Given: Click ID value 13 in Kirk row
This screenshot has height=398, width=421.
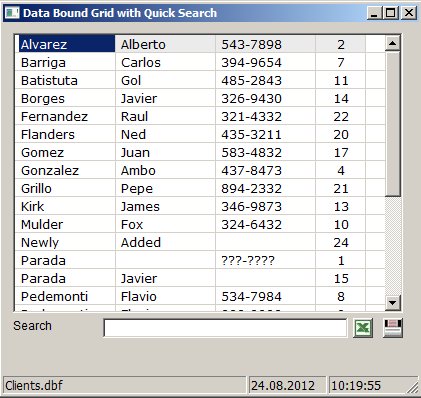Looking at the screenshot, I should 341,206.
